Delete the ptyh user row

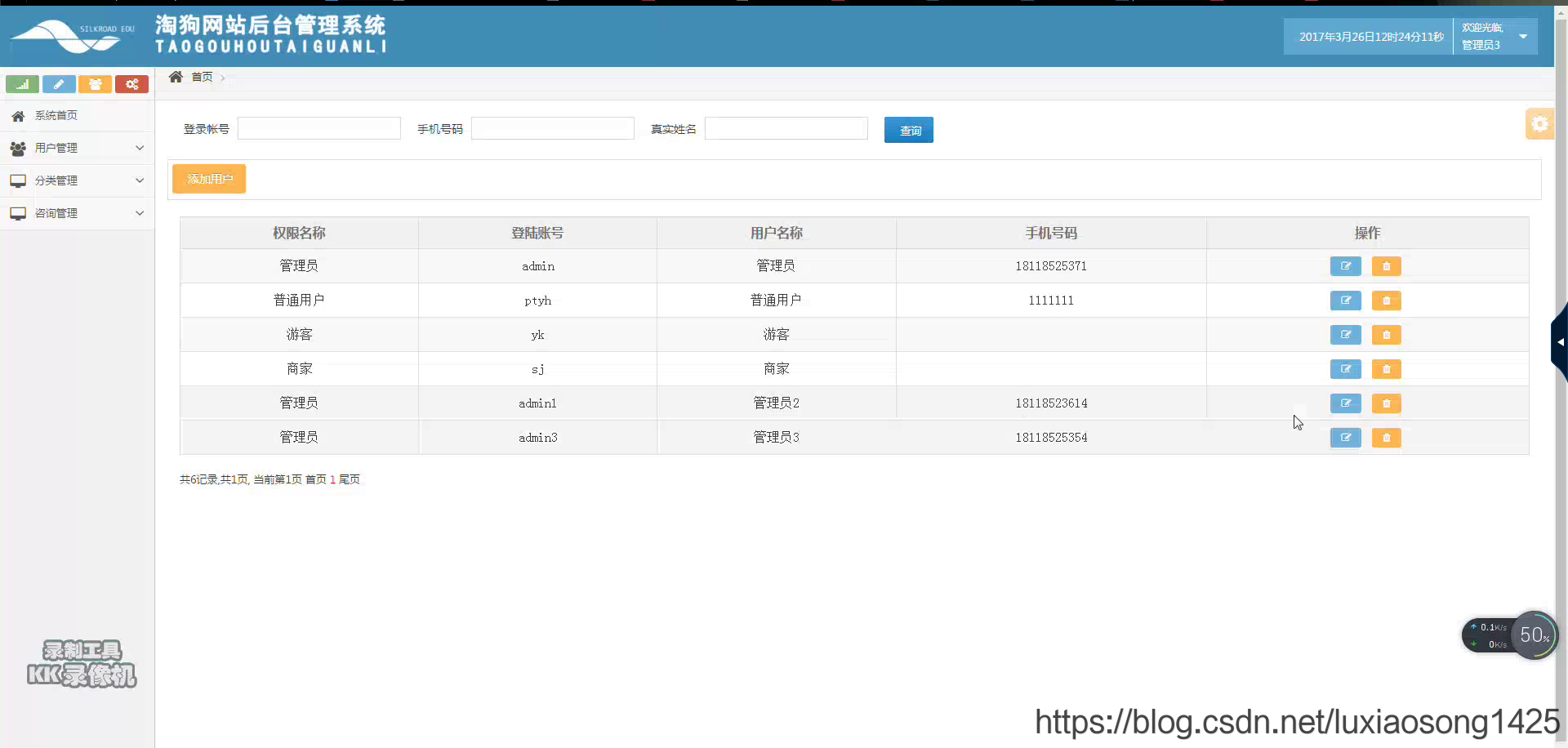click(x=1387, y=301)
